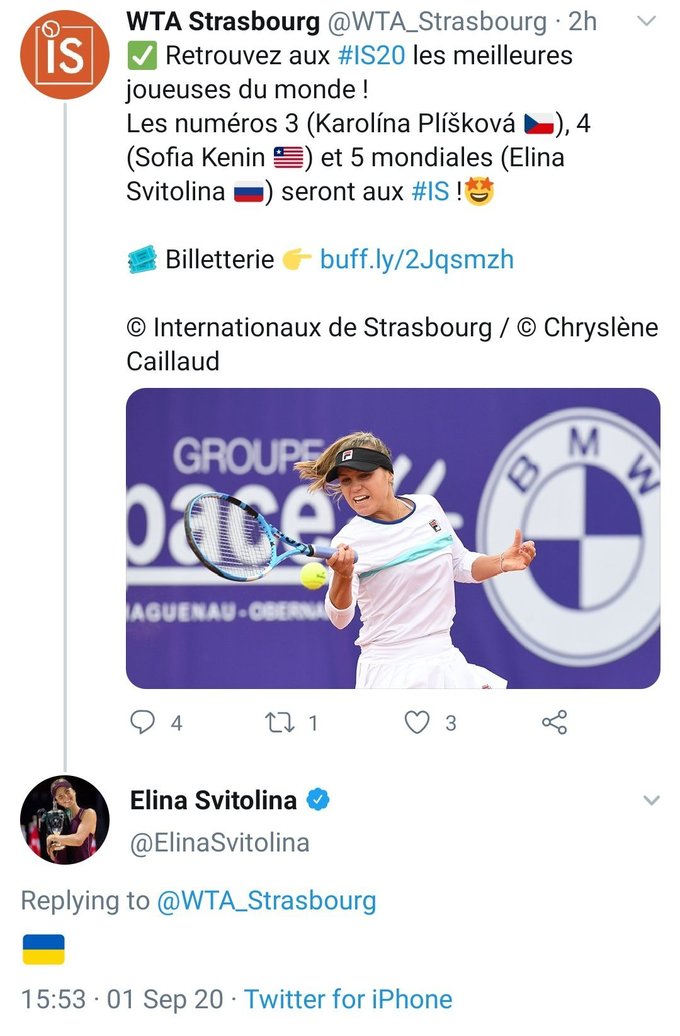Tap the blue verified badge
This screenshot has width=680, height=1036.
tap(318, 800)
